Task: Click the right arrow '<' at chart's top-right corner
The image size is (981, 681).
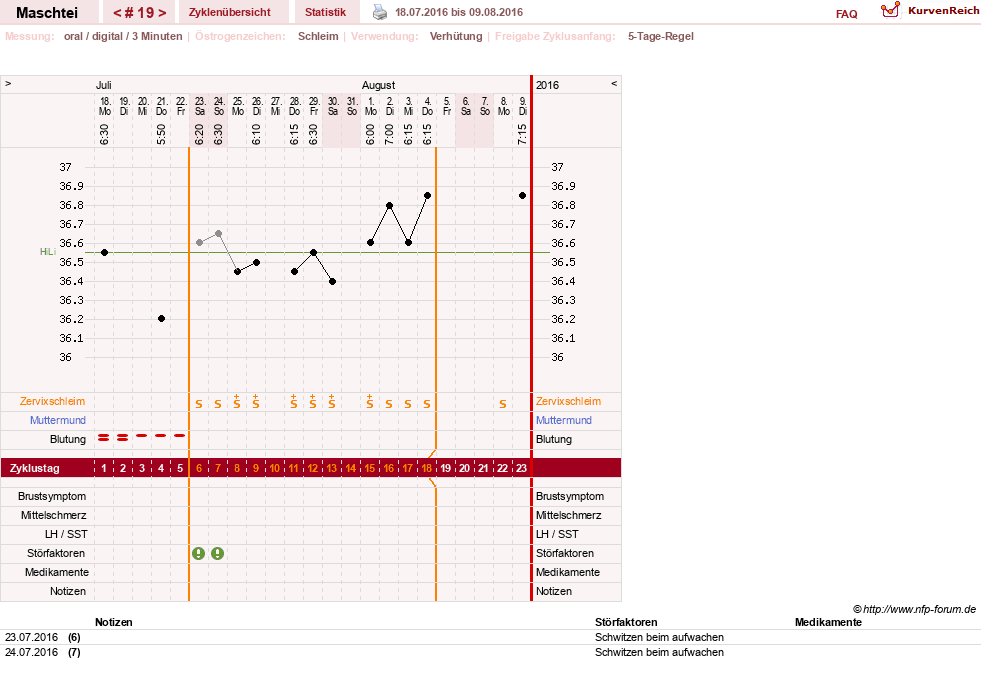Action: (614, 83)
